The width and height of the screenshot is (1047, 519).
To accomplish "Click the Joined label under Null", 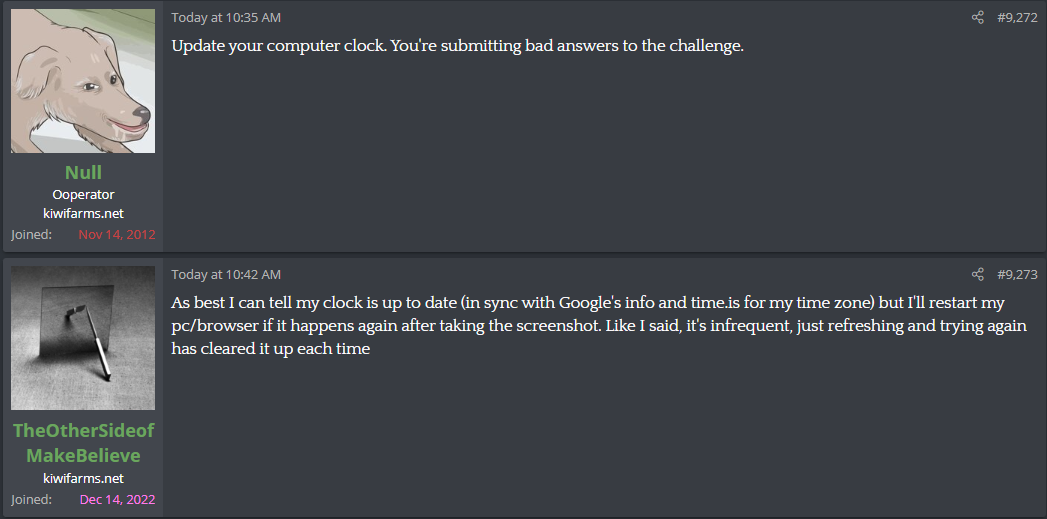I will 31,234.
